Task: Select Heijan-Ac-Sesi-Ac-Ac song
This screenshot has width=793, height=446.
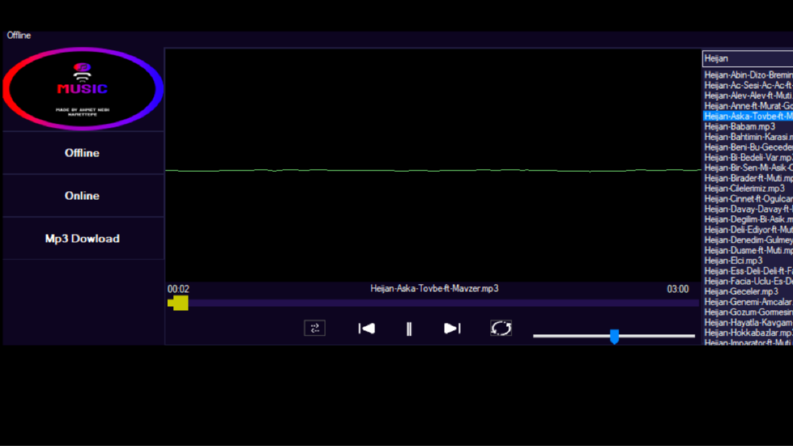Action: tap(748, 85)
